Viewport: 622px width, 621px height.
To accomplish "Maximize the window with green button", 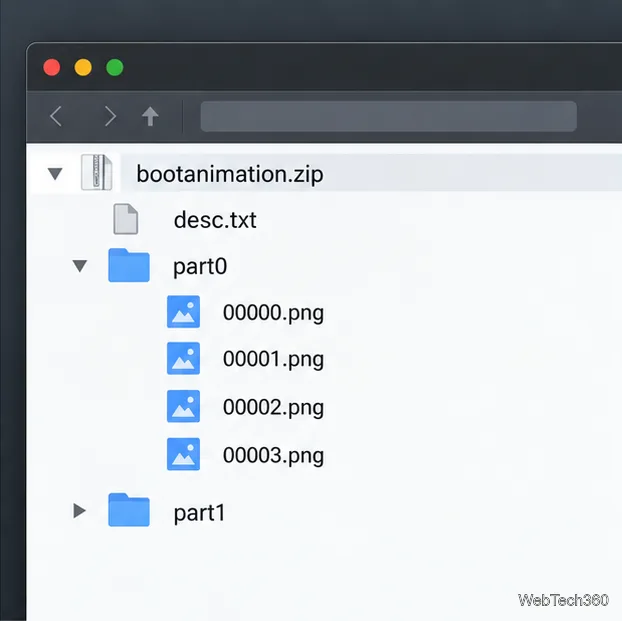I will click(115, 67).
